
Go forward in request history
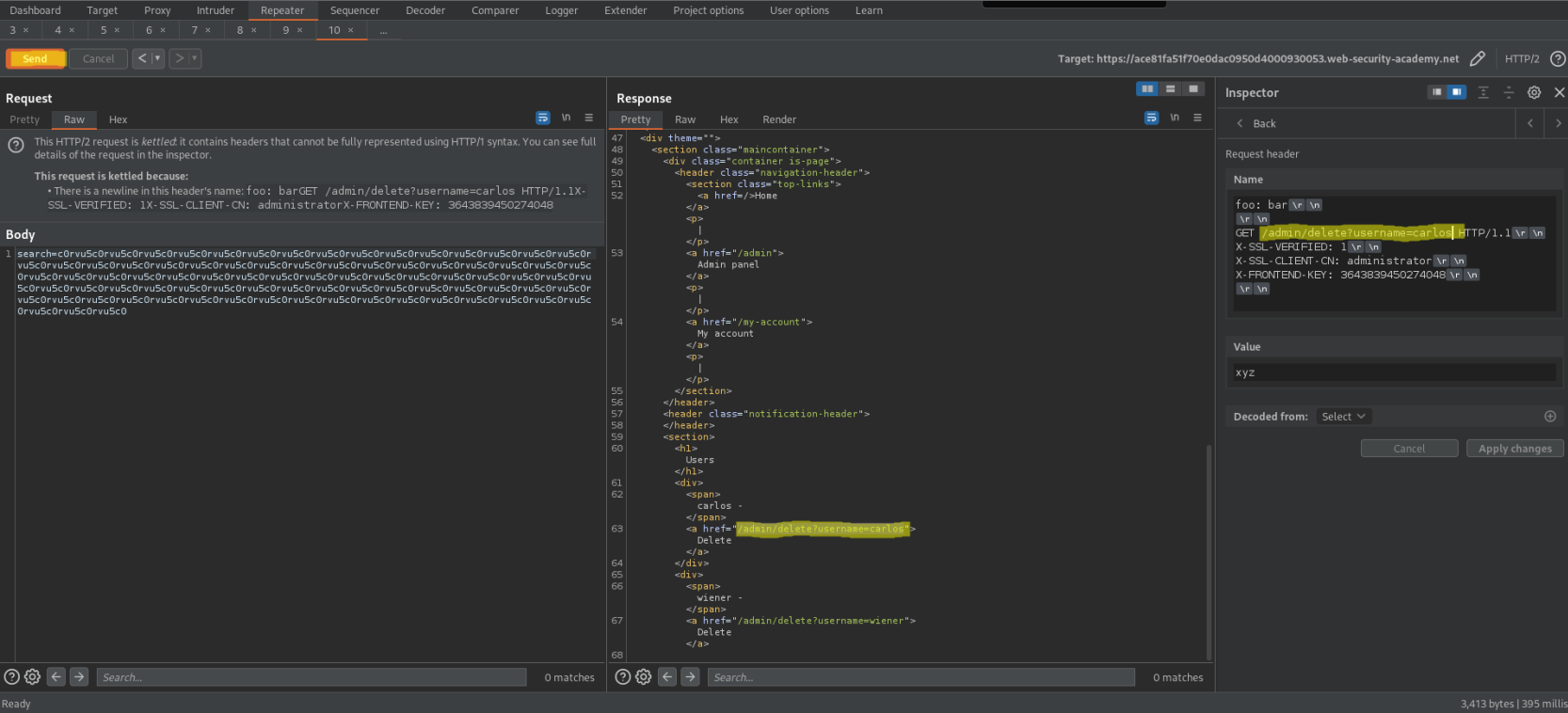pos(179,58)
